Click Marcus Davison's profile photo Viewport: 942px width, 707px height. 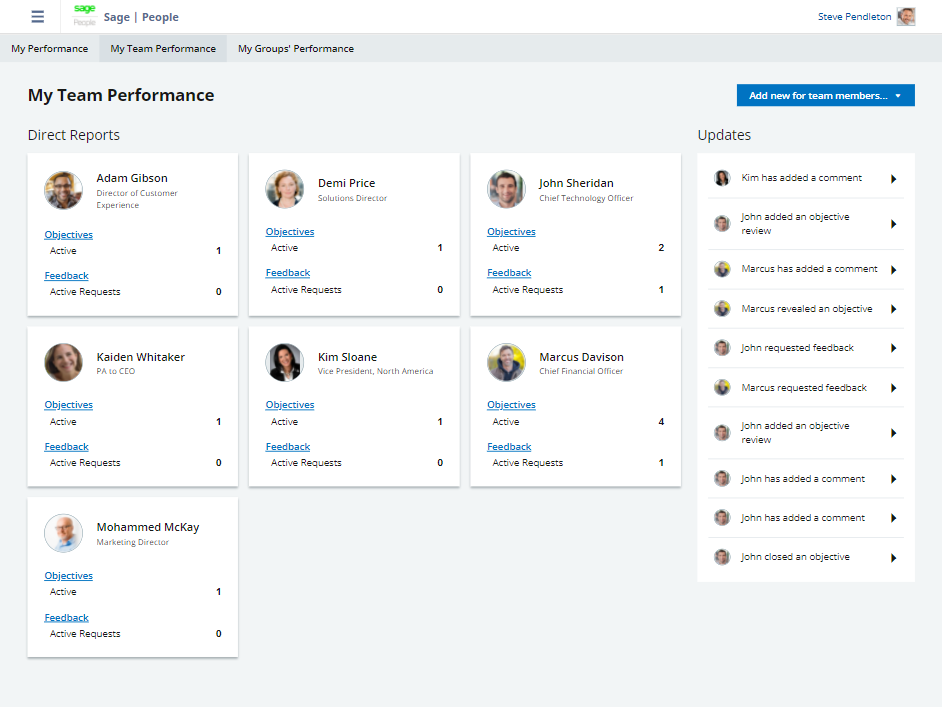pyautogui.click(x=506, y=362)
